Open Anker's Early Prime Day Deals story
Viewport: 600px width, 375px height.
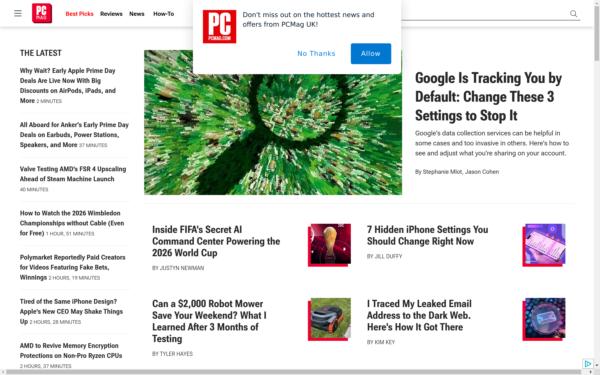74,135
